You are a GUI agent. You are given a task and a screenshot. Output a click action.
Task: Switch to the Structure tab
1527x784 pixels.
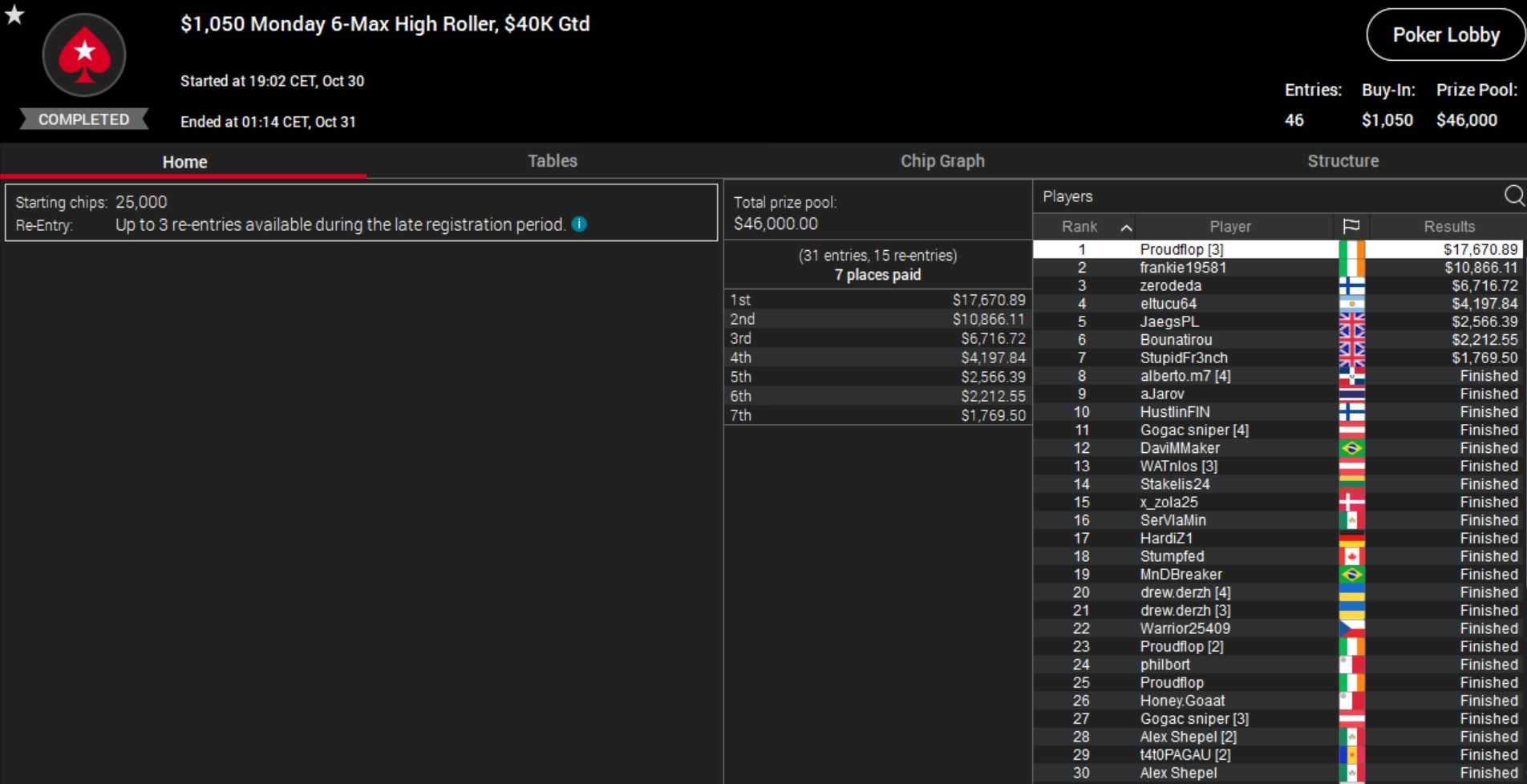click(x=1343, y=161)
